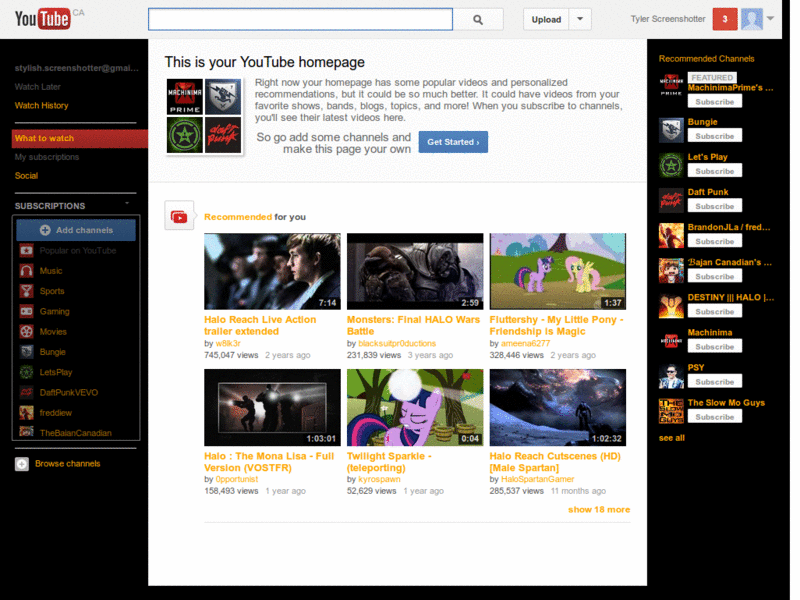Click the search magnifier button

(478, 19)
